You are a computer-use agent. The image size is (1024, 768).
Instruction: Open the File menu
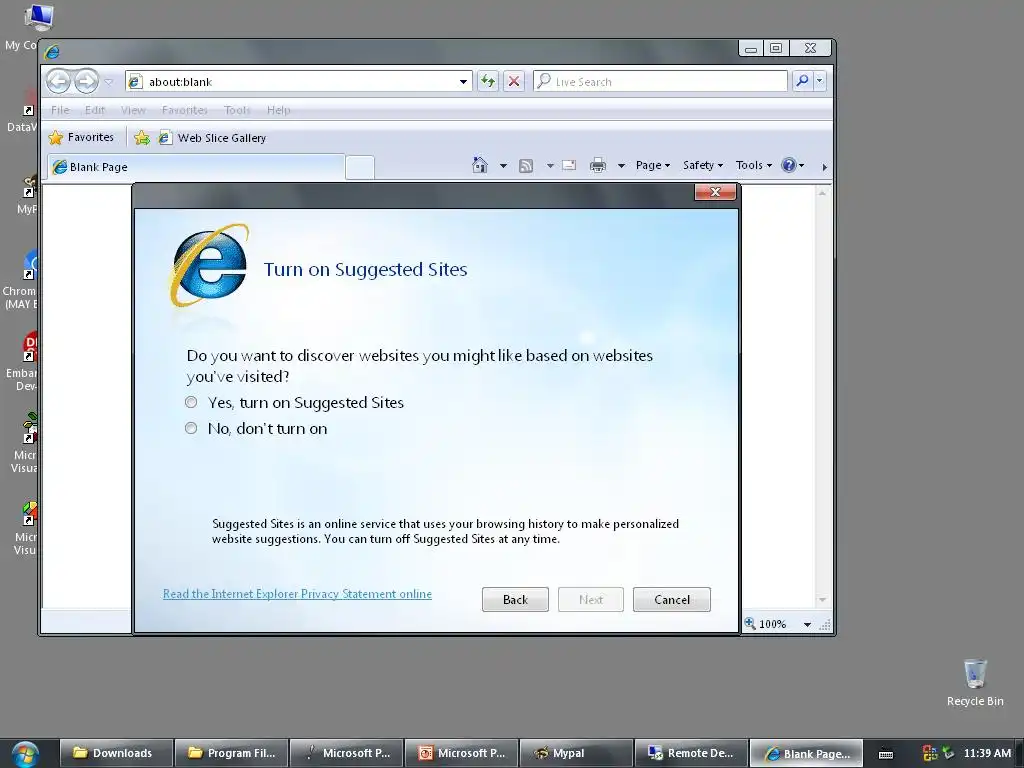pyautogui.click(x=60, y=110)
